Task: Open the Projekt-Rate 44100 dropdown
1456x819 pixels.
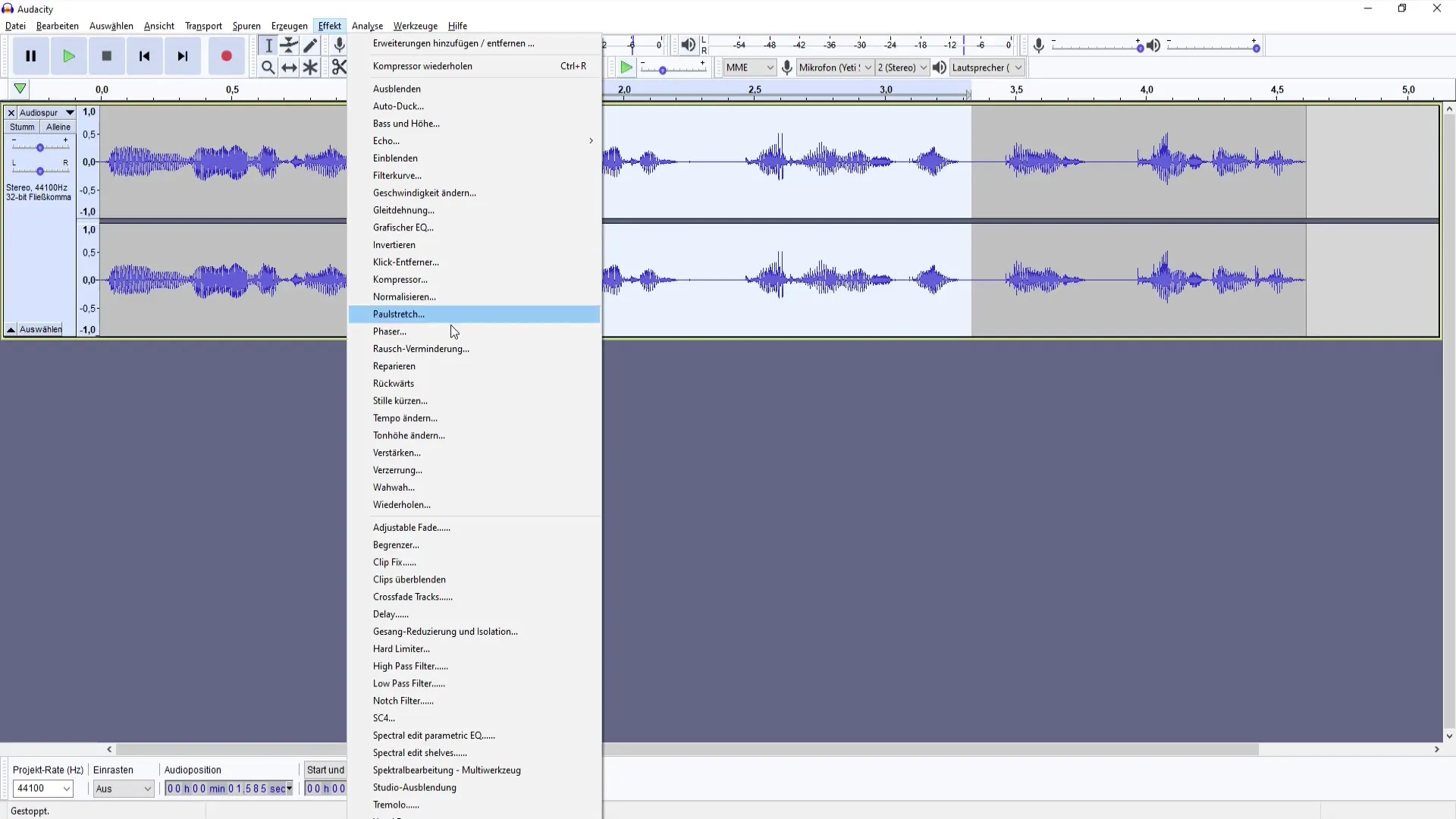Action: [42, 789]
